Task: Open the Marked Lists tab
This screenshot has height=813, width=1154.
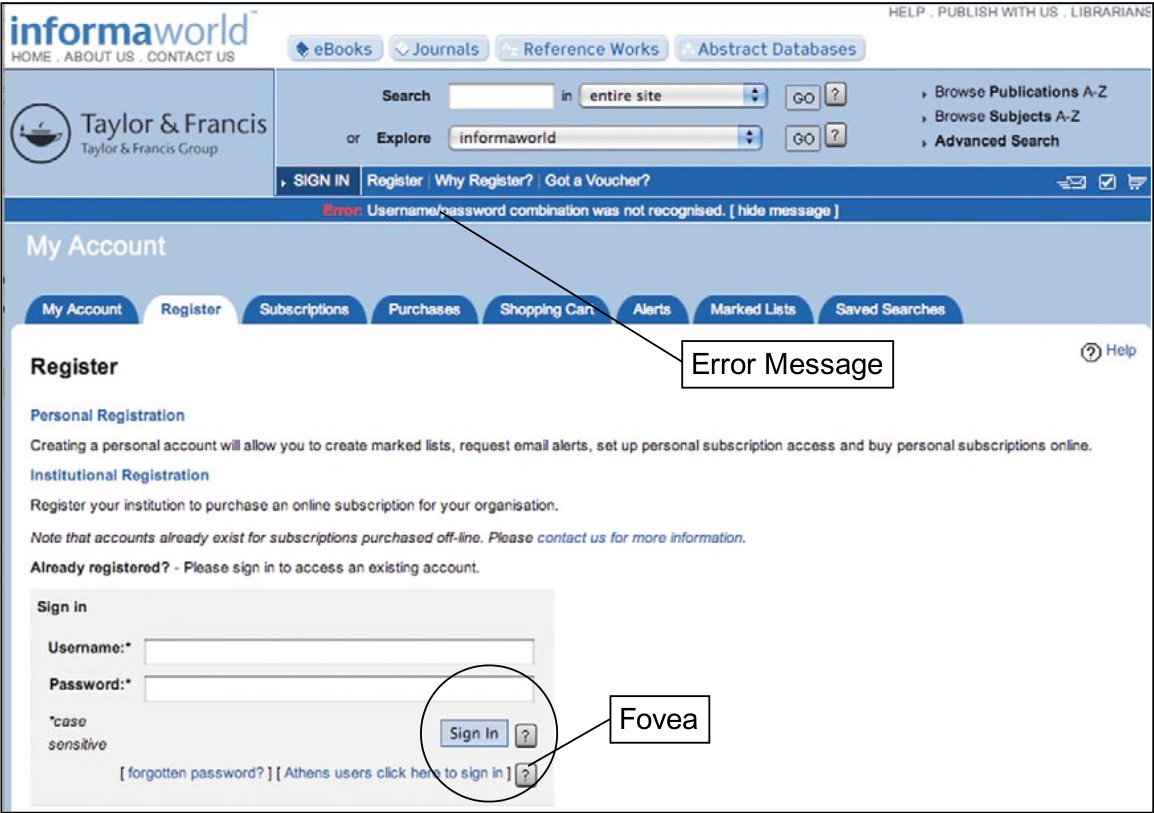Action: [x=753, y=310]
